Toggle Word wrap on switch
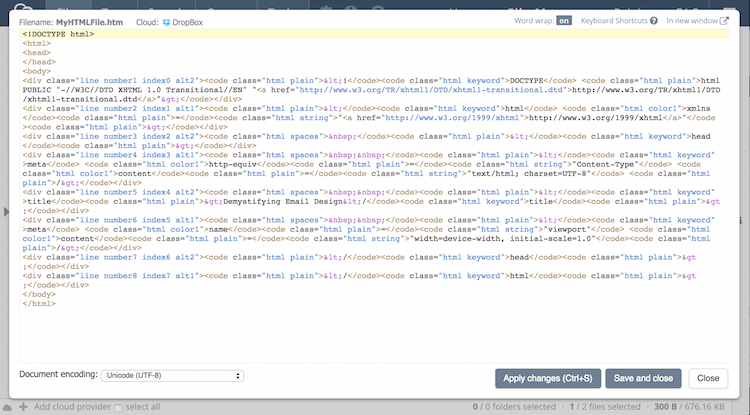The width and height of the screenshot is (750, 415). coord(564,20)
